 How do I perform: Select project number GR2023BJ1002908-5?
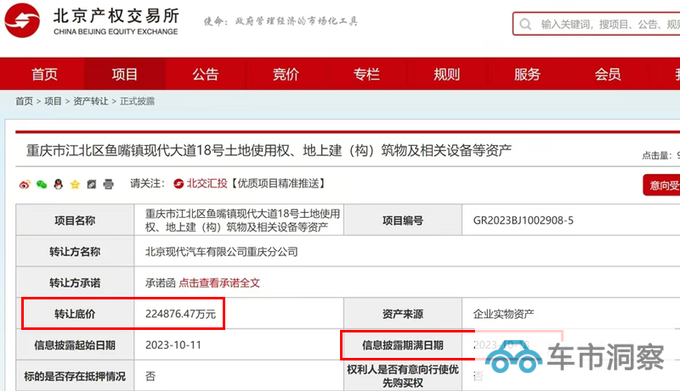pos(523,220)
